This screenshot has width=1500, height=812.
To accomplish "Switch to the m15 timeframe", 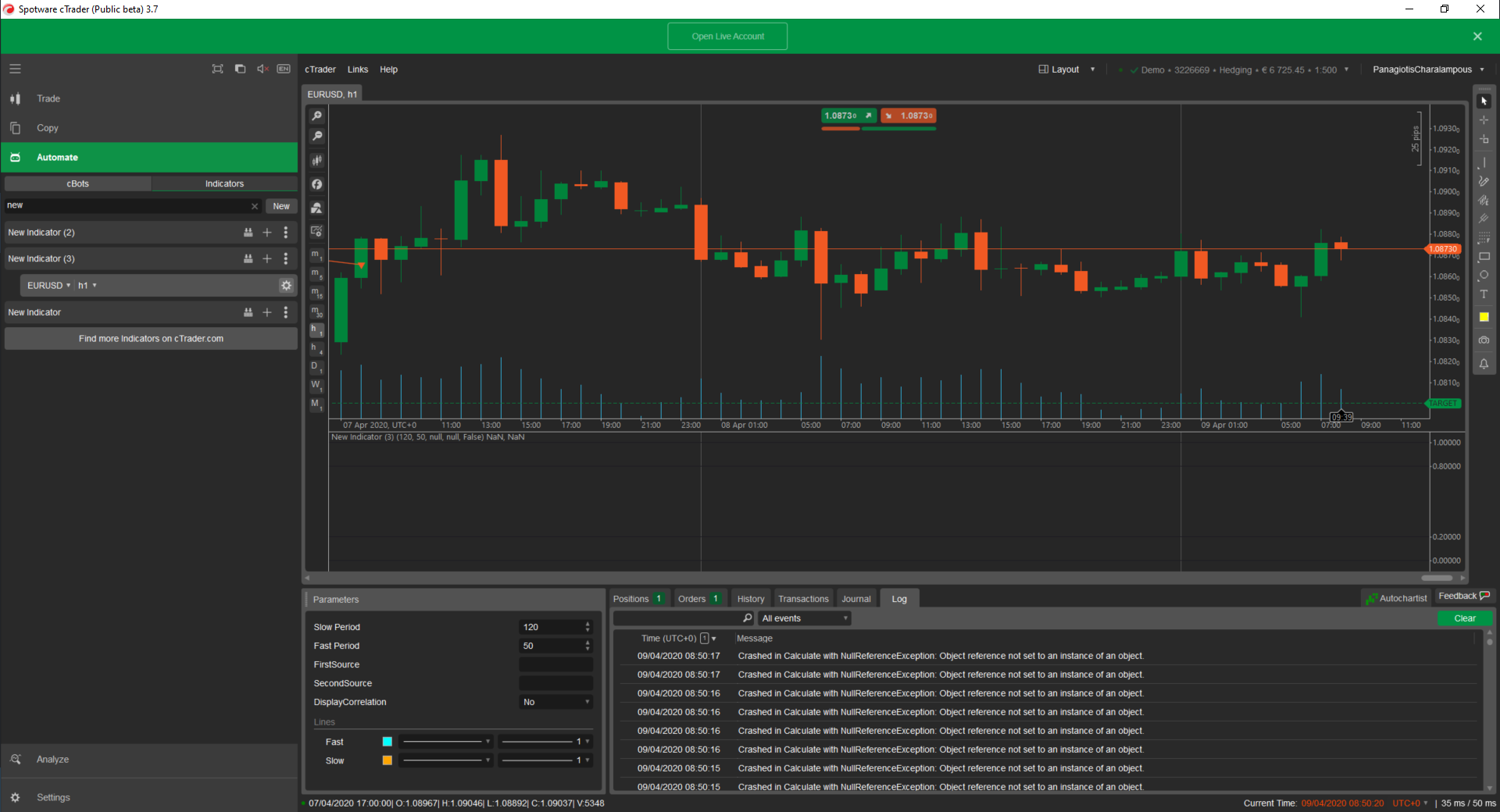I will pos(316,293).
